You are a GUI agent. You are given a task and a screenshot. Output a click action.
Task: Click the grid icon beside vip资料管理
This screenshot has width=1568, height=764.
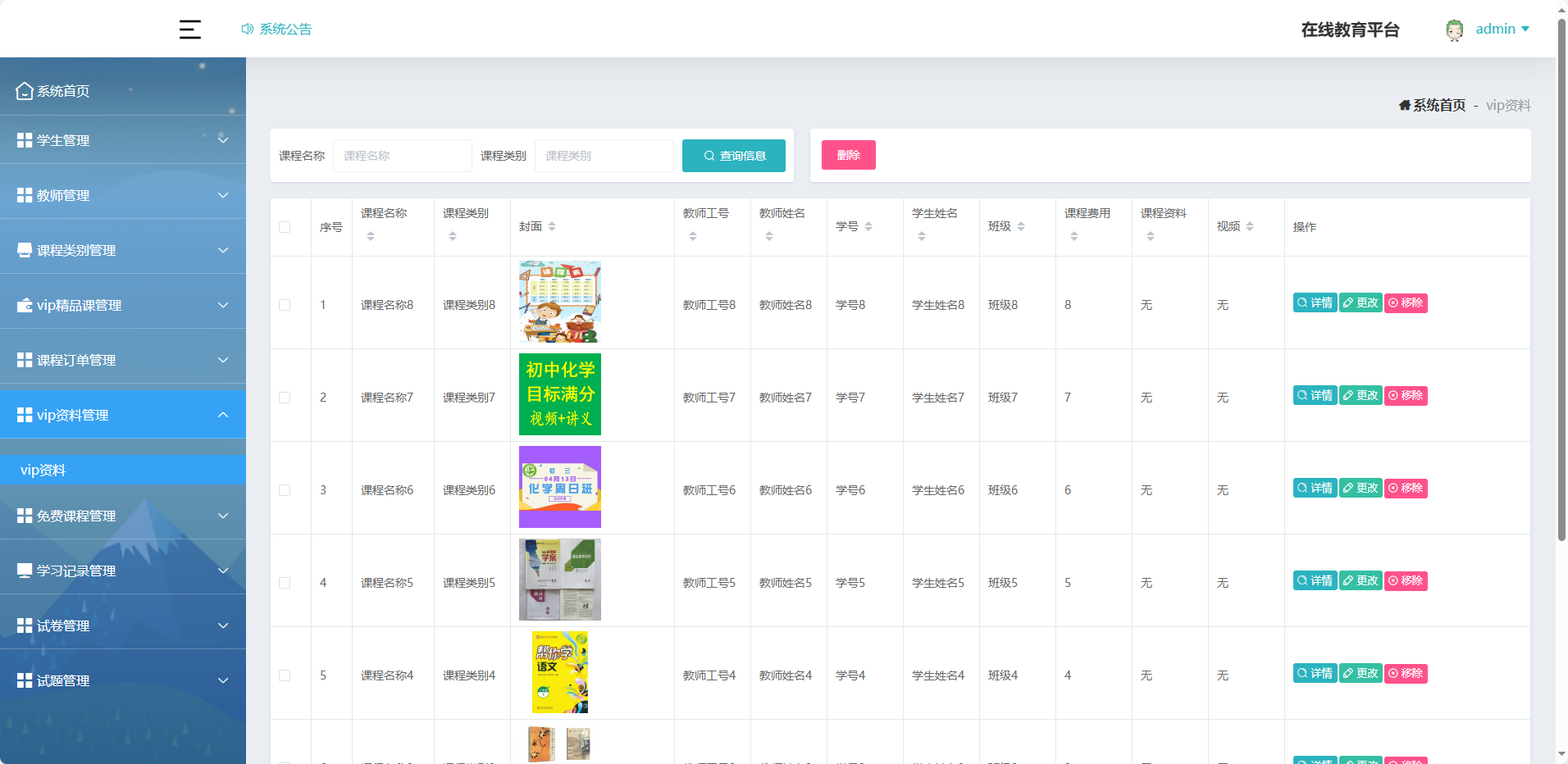click(25, 415)
